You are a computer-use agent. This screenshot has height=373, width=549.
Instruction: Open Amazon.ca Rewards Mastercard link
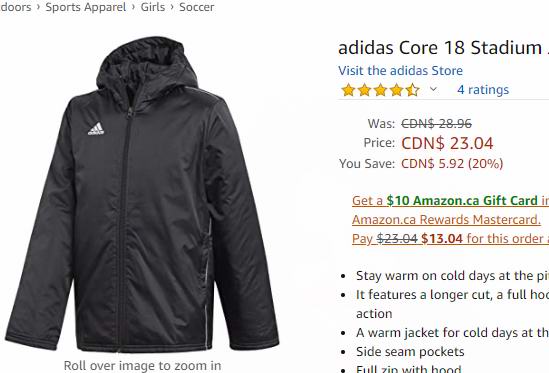(446, 220)
